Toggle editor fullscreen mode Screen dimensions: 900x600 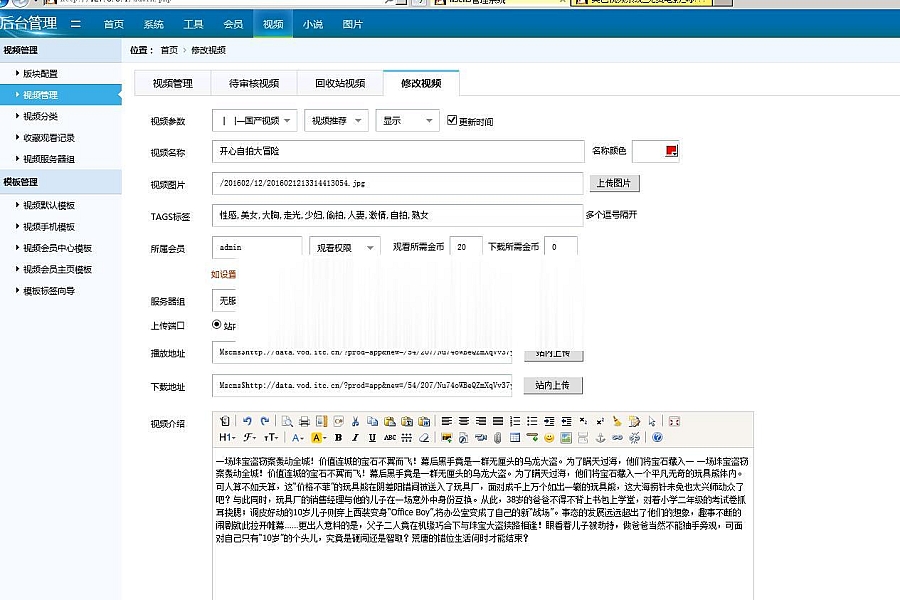click(674, 421)
